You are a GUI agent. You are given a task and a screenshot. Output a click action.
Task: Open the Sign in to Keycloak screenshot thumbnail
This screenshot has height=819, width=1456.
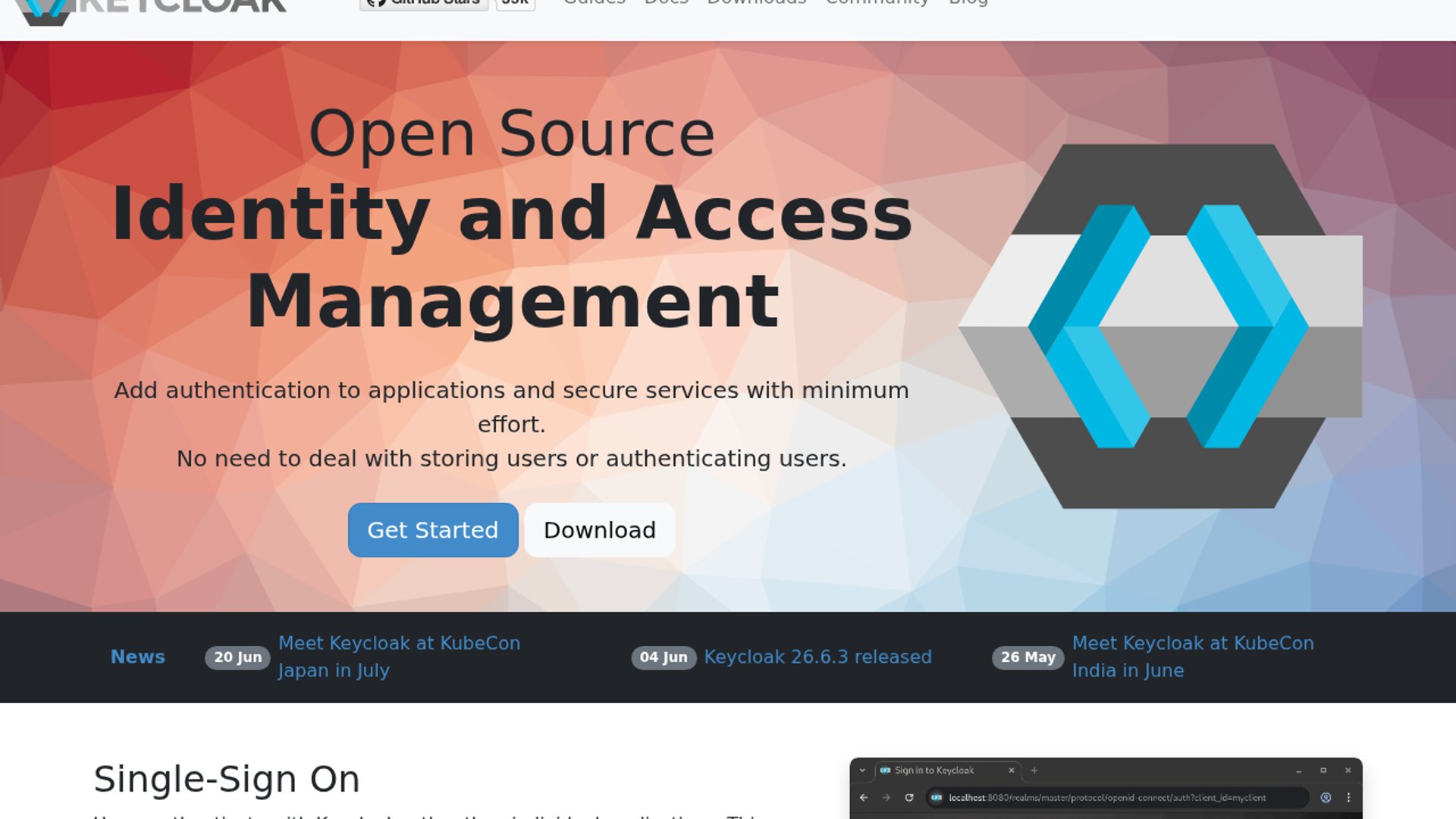1106,788
